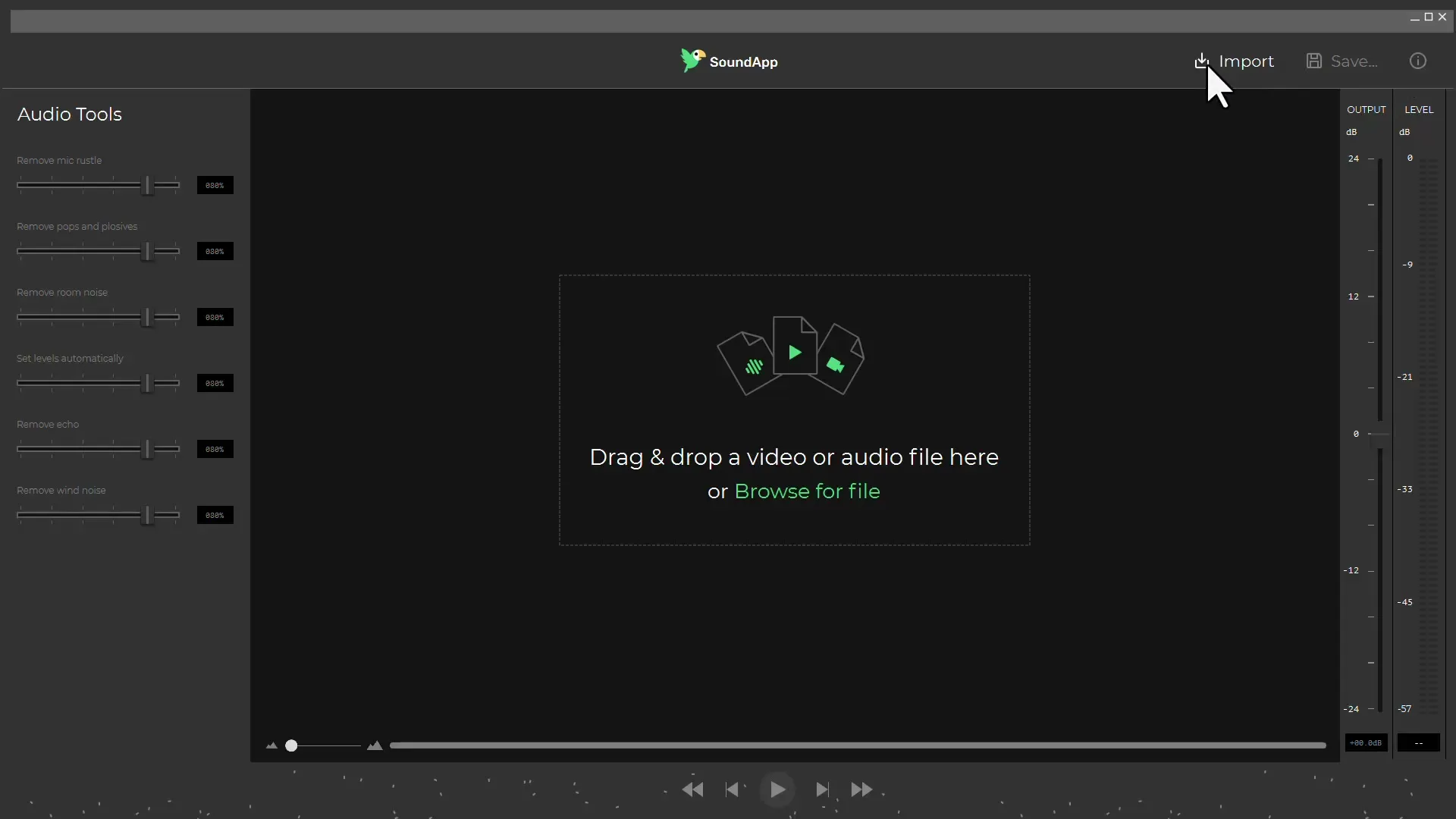1456x819 pixels.
Task: Skip to the end of track
Action: coord(823,789)
